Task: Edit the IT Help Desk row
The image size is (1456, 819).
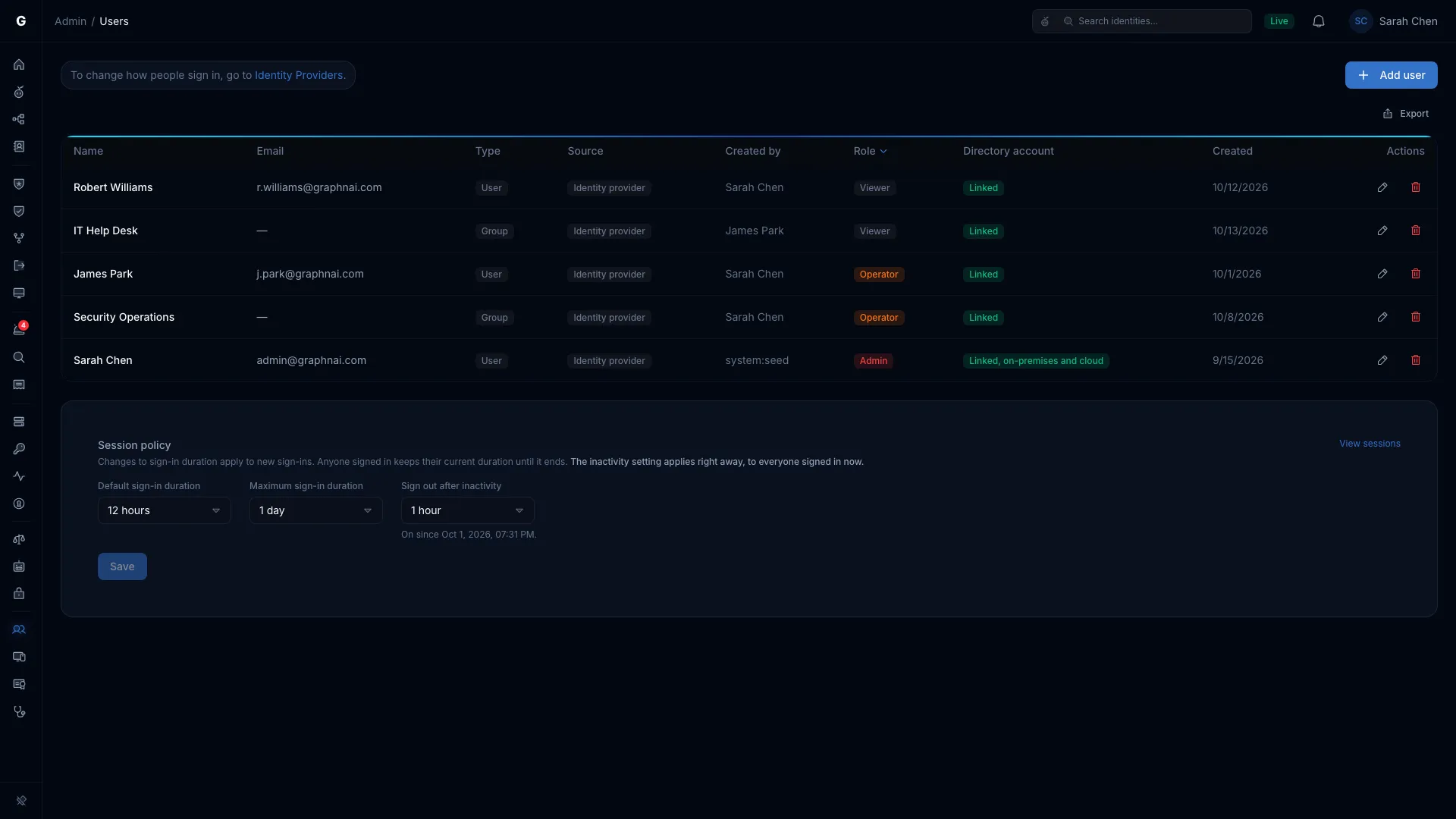Action: [x=1382, y=231]
